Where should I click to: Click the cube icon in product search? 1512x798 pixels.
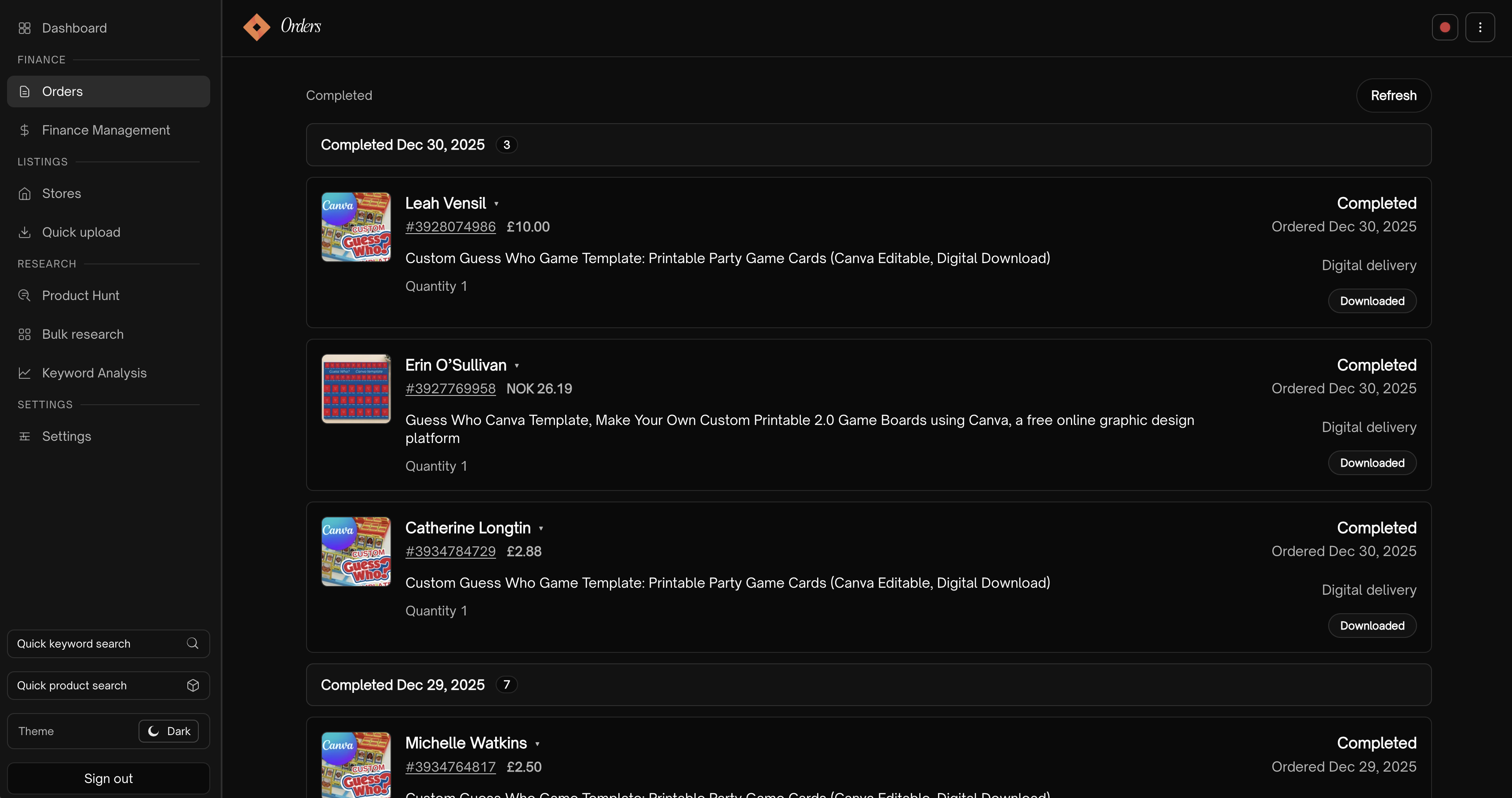(193, 685)
